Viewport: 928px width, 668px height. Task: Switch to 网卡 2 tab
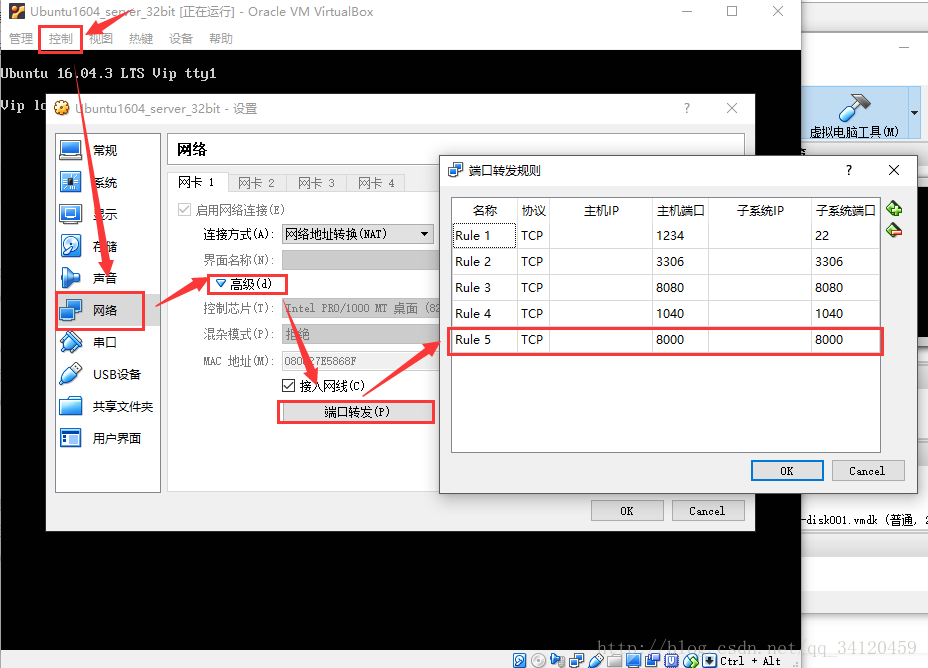(256, 183)
